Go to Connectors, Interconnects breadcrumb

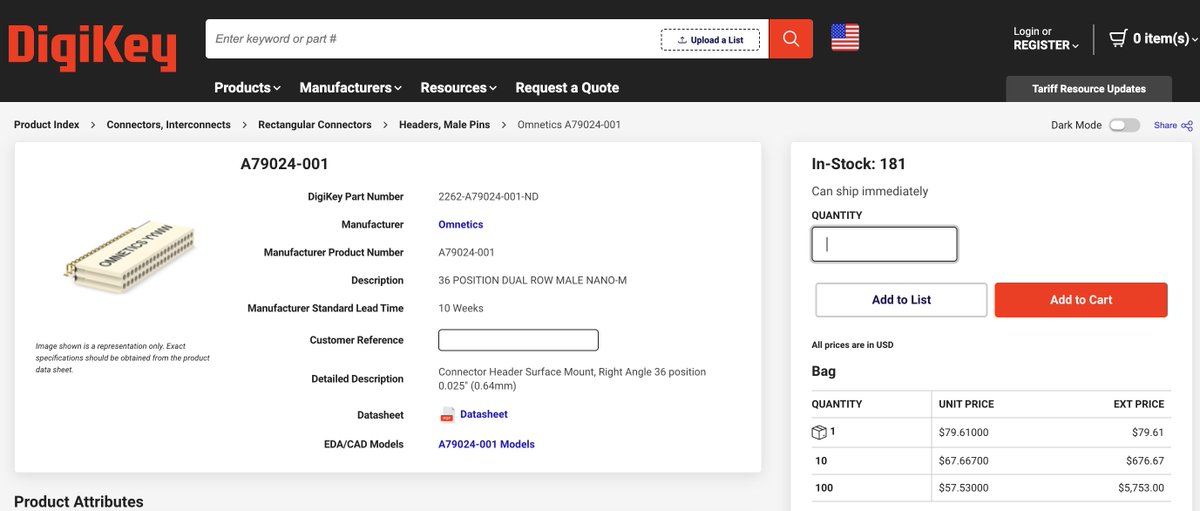click(x=169, y=125)
